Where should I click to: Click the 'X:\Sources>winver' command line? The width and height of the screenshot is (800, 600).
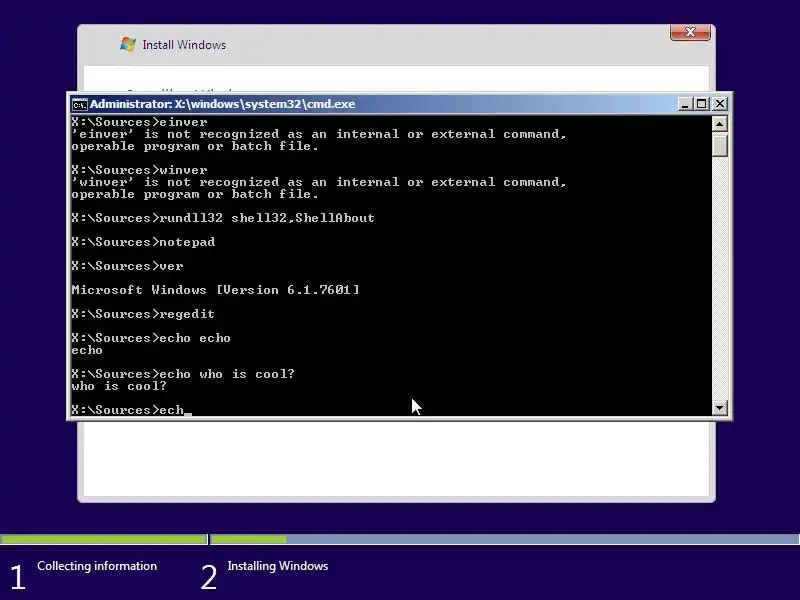point(139,170)
